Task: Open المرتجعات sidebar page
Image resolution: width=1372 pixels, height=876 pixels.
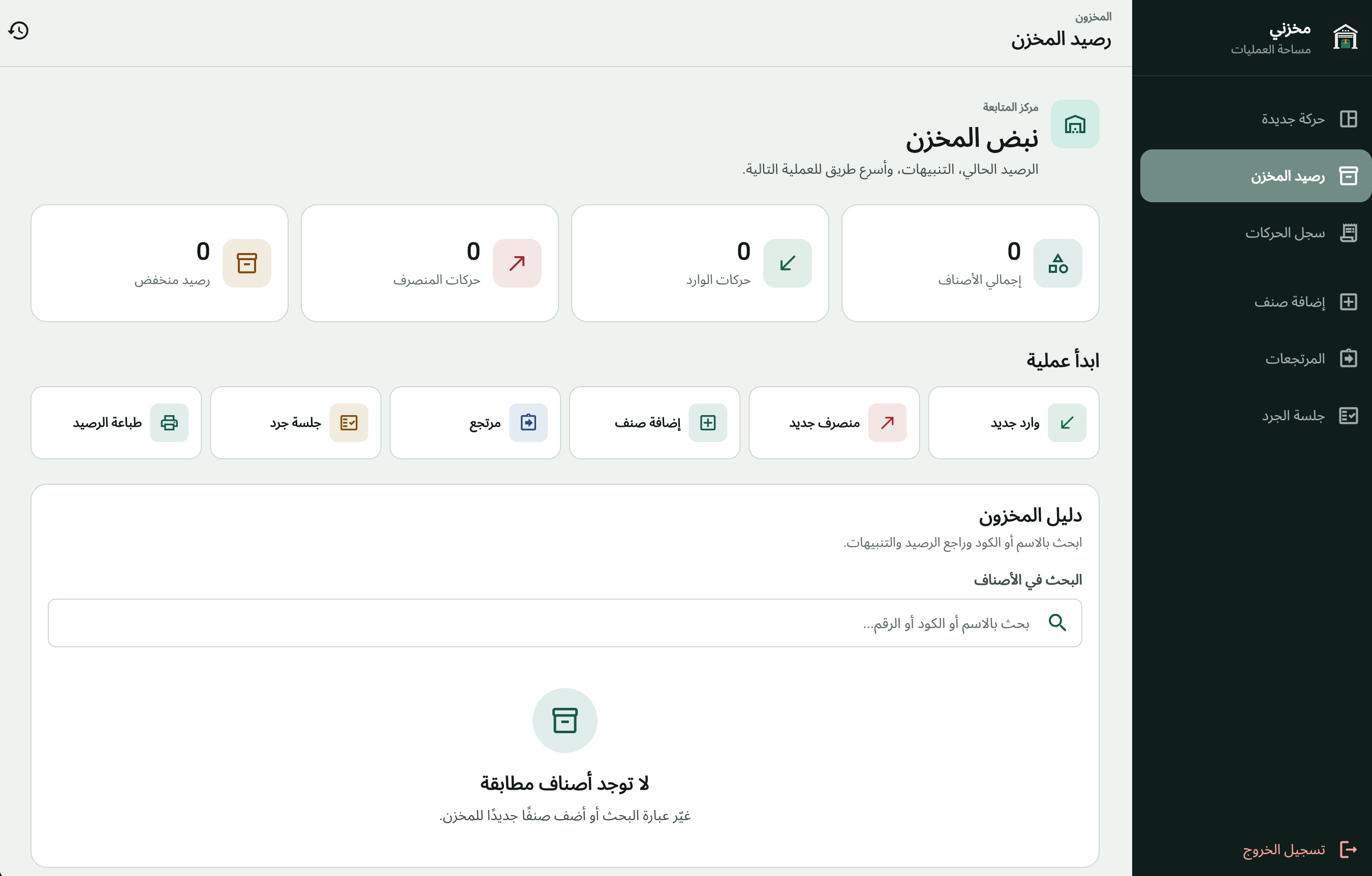Action: tap(1255, 359)
